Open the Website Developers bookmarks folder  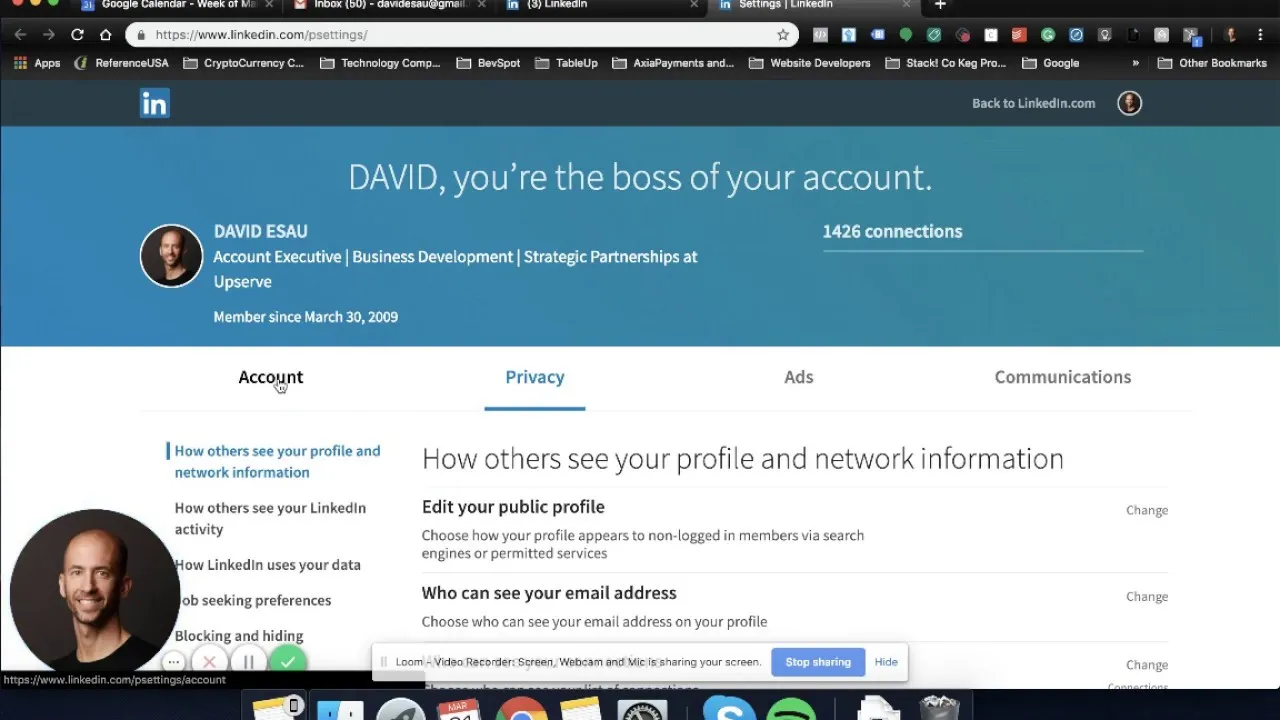(809, 63)
